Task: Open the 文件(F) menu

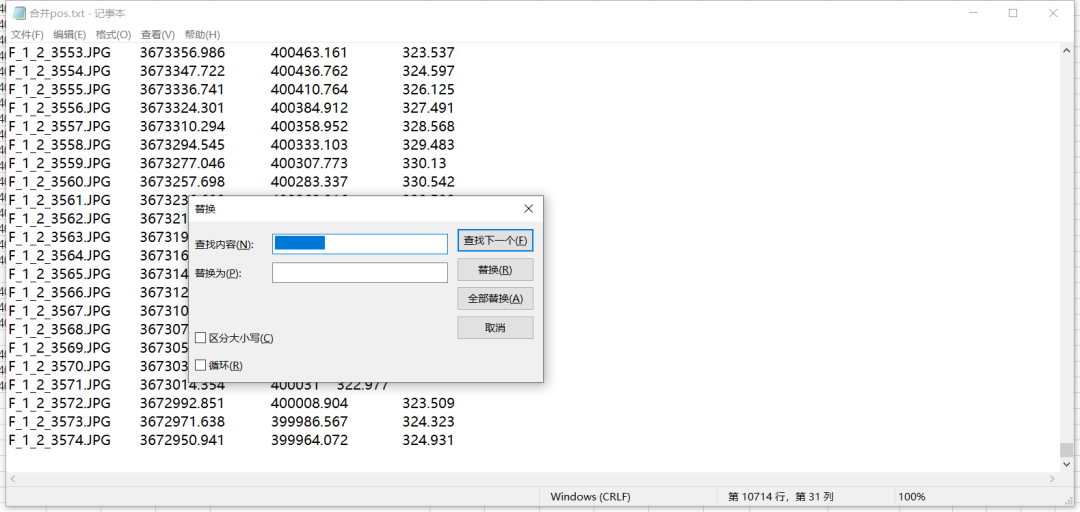Action: tap(27, 35)
